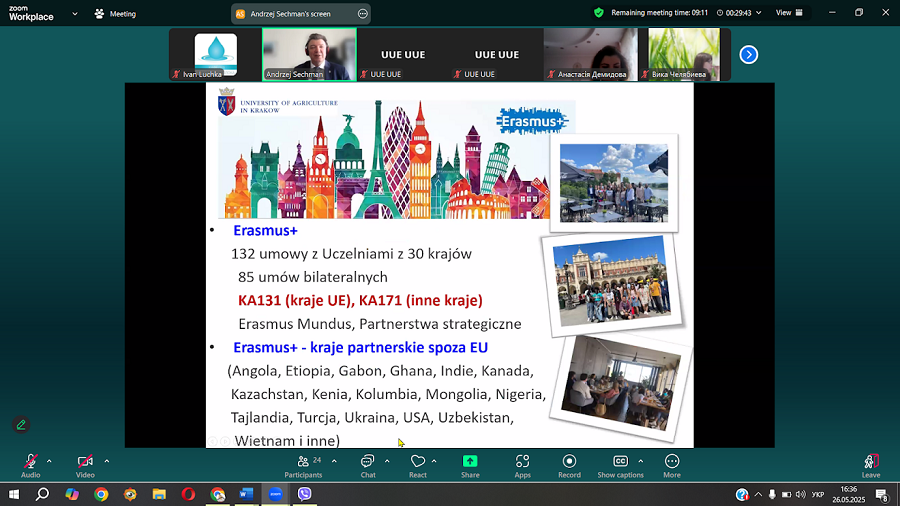This screenshot has height=506, width=900.
Task: Open Viber from the taskbar
Action: click(x=305, y=494)
